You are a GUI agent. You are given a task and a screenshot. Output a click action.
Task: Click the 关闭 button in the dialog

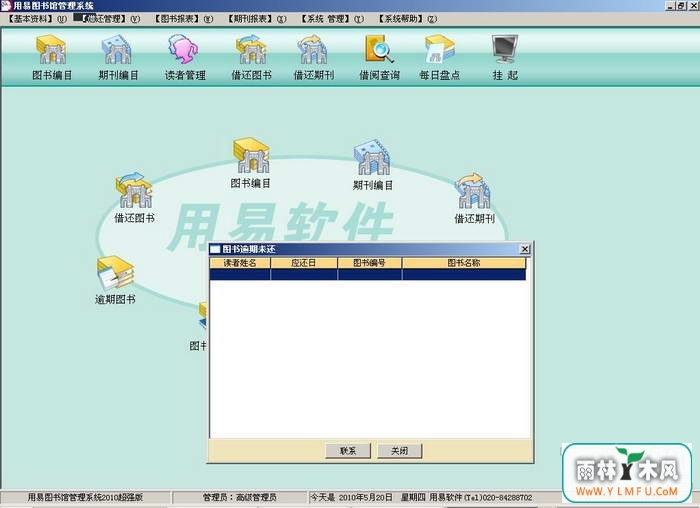coord(400,450)
